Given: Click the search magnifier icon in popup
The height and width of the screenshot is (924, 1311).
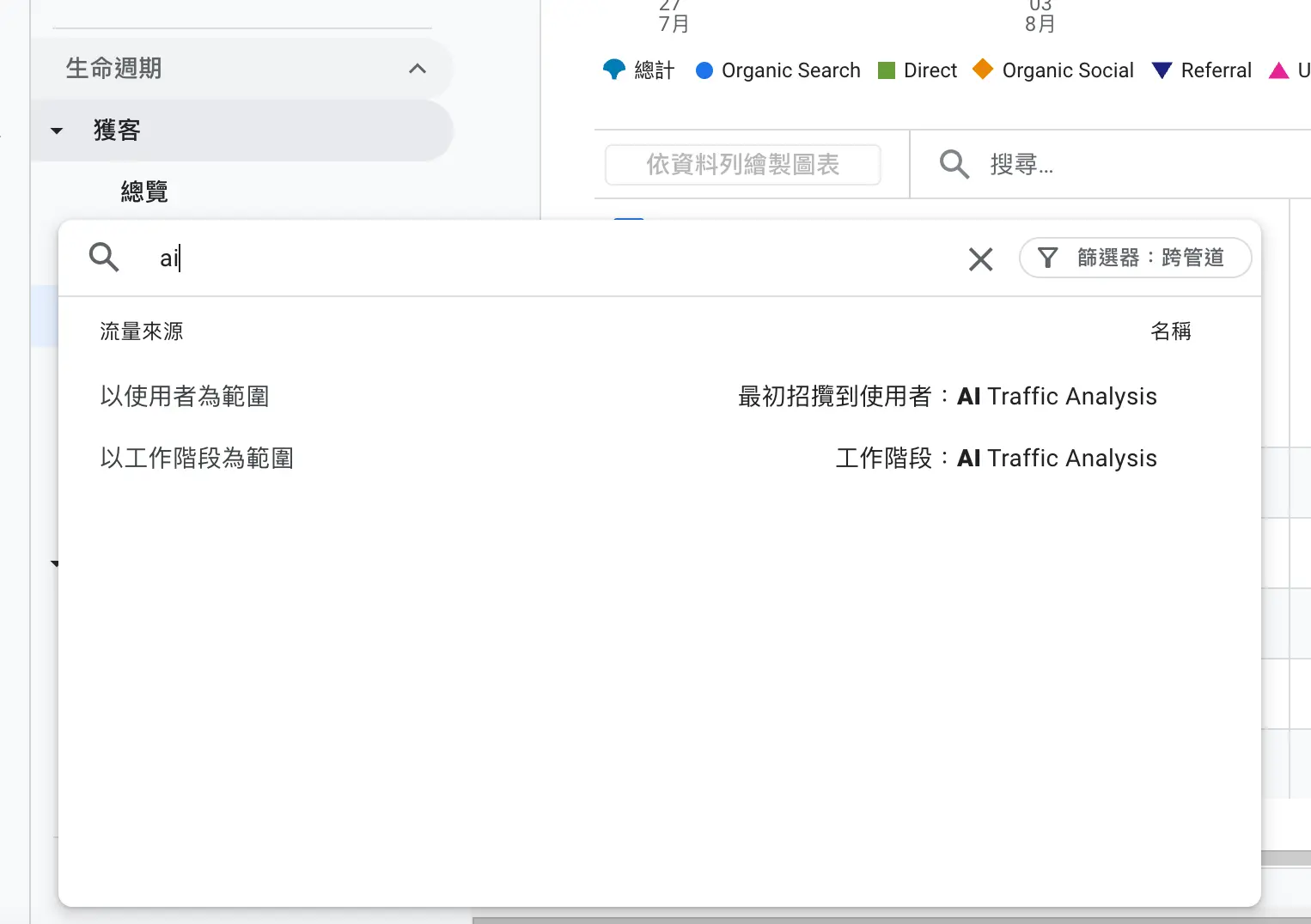Looking at the screenshot, I should 104,257.
